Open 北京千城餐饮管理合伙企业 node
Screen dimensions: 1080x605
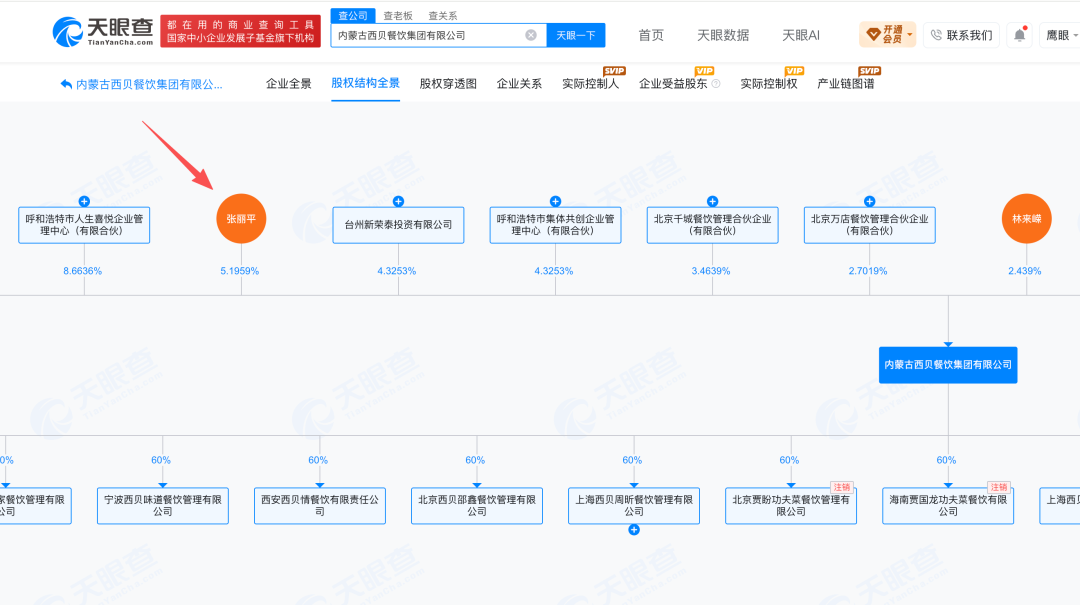[x=712, y=225]
